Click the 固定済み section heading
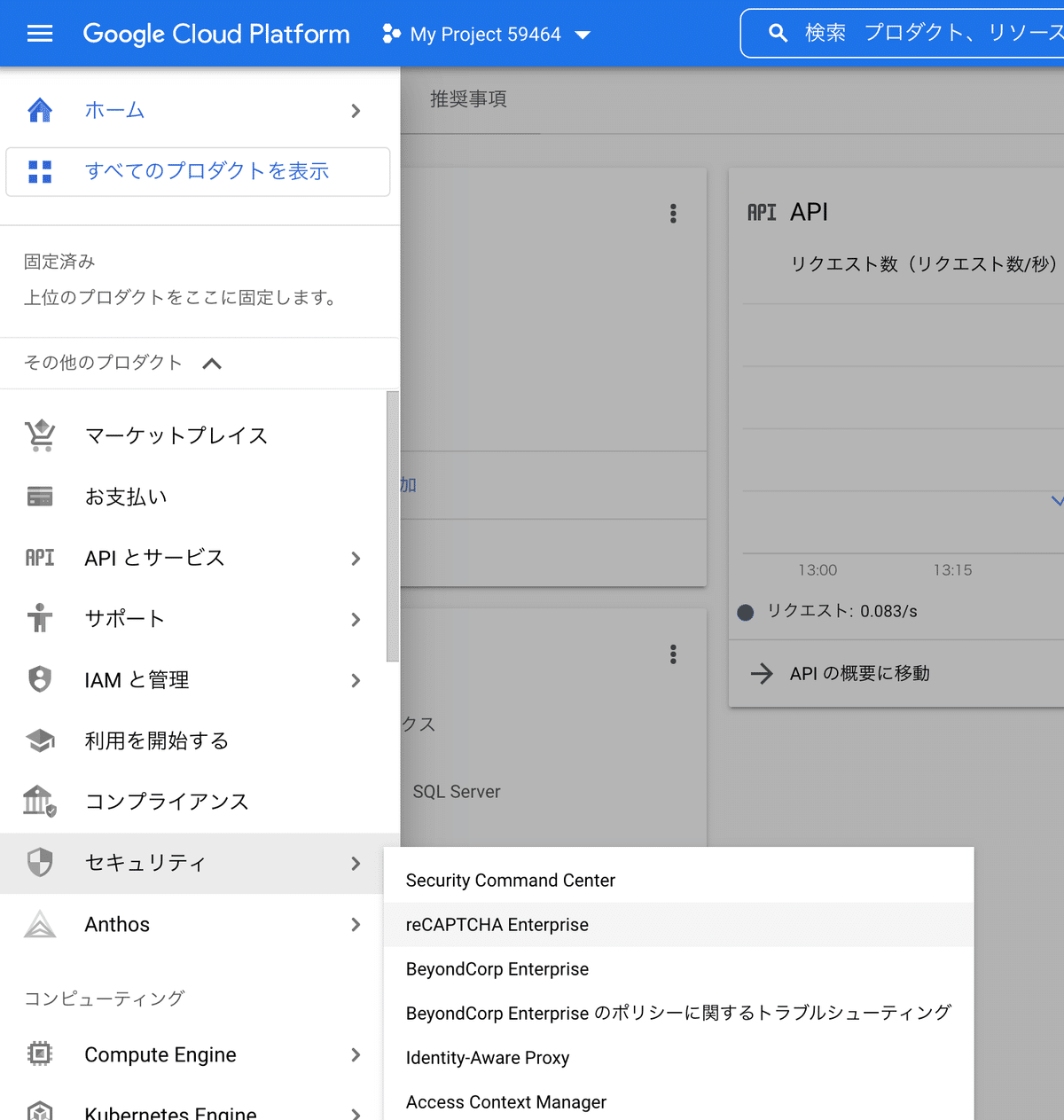The width and height of the screenshot is (1064, 1120). point(59,262)
